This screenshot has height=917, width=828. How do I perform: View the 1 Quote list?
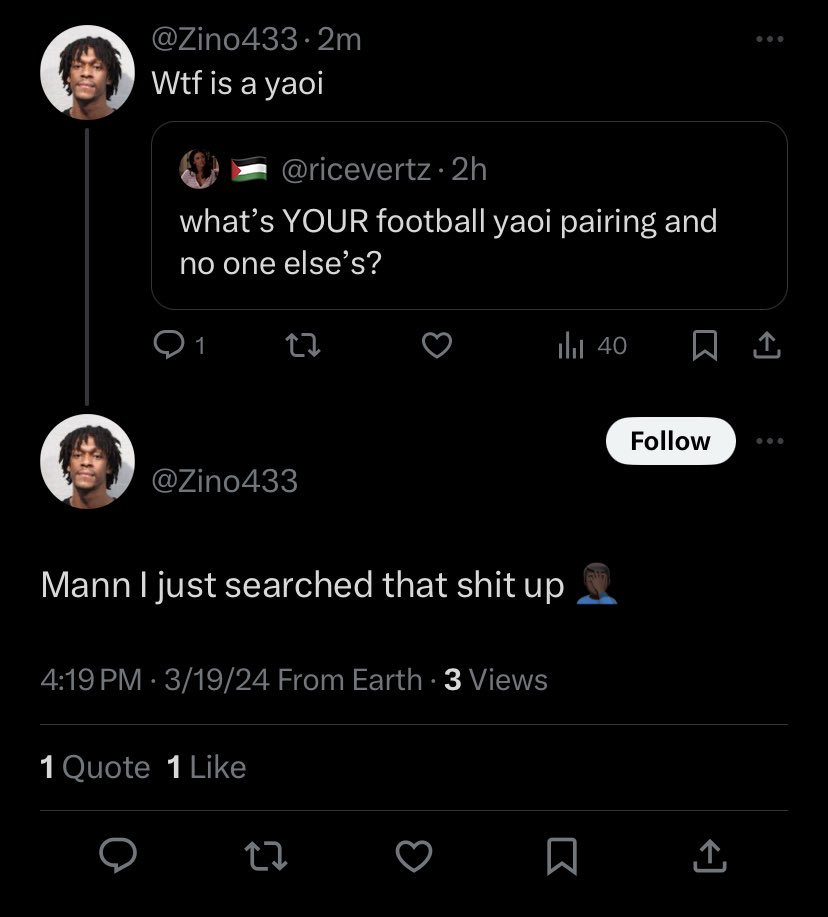(95, 767)
